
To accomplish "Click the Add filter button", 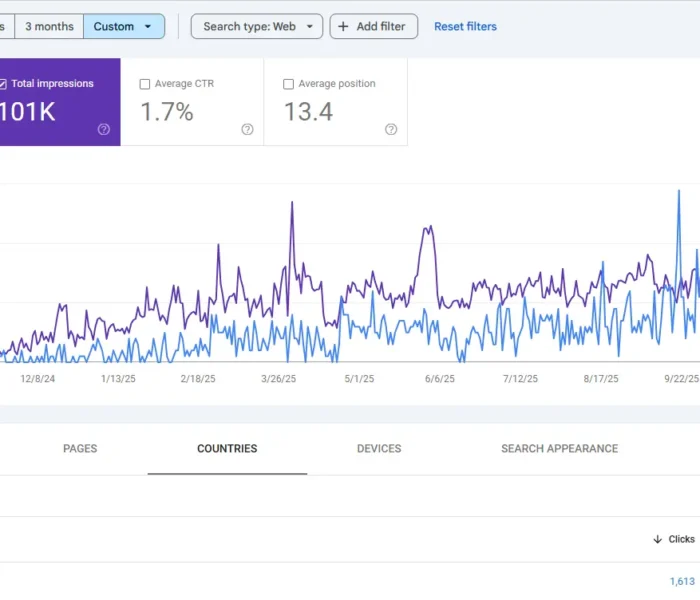I will tap(373, 27).
